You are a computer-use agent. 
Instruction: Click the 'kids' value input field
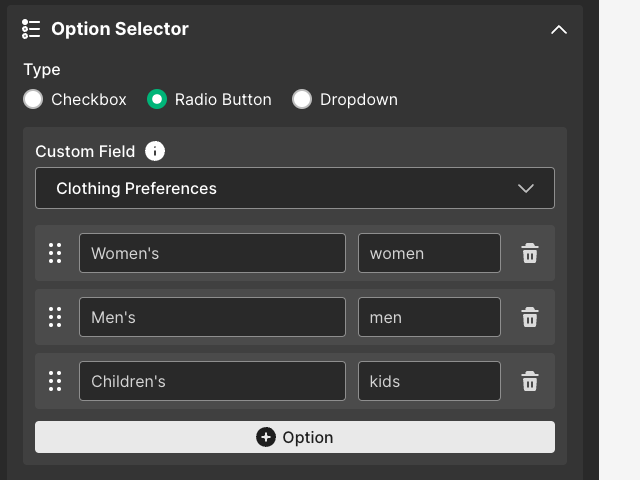coord(429,381)
